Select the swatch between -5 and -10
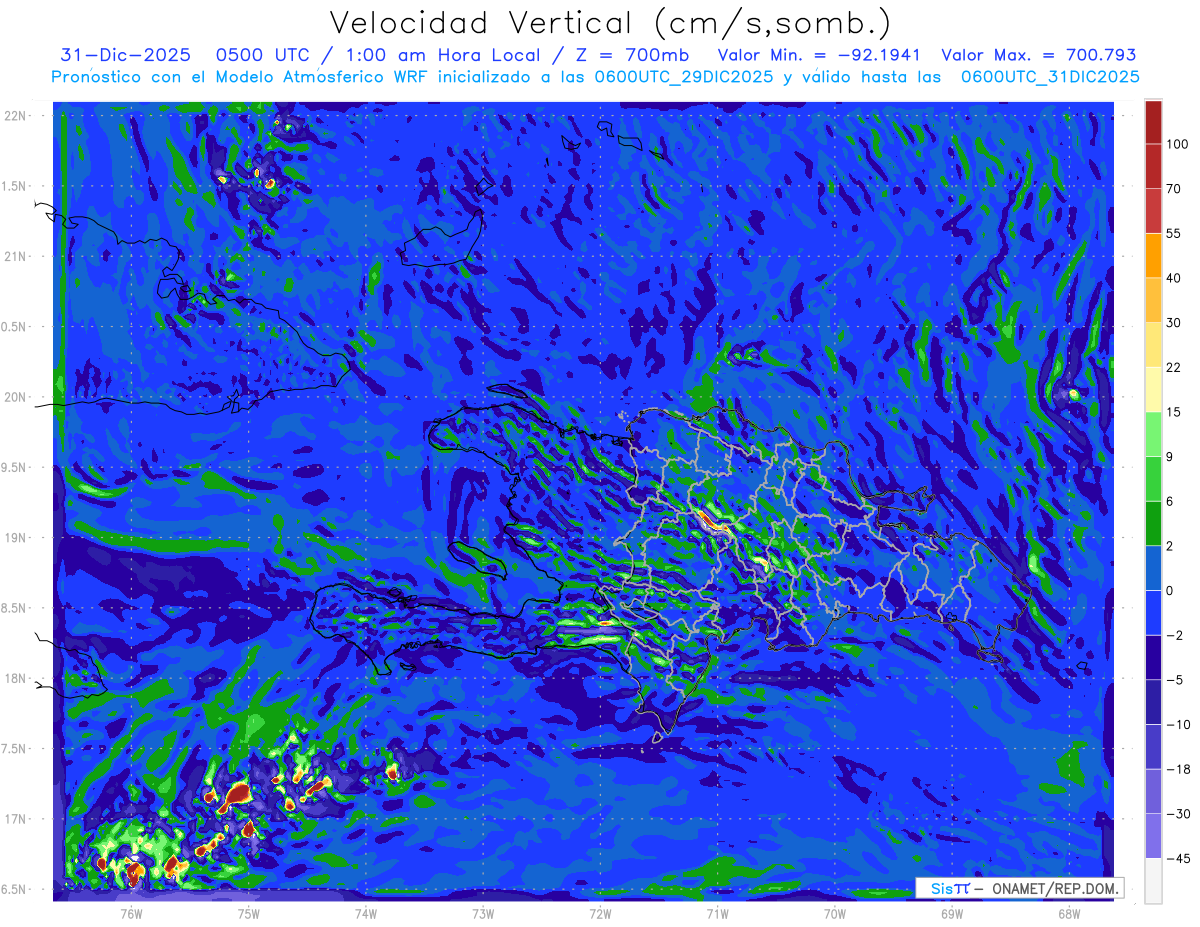The image size is (1200, 927). pyautogui.click(x=1153, y=701)
